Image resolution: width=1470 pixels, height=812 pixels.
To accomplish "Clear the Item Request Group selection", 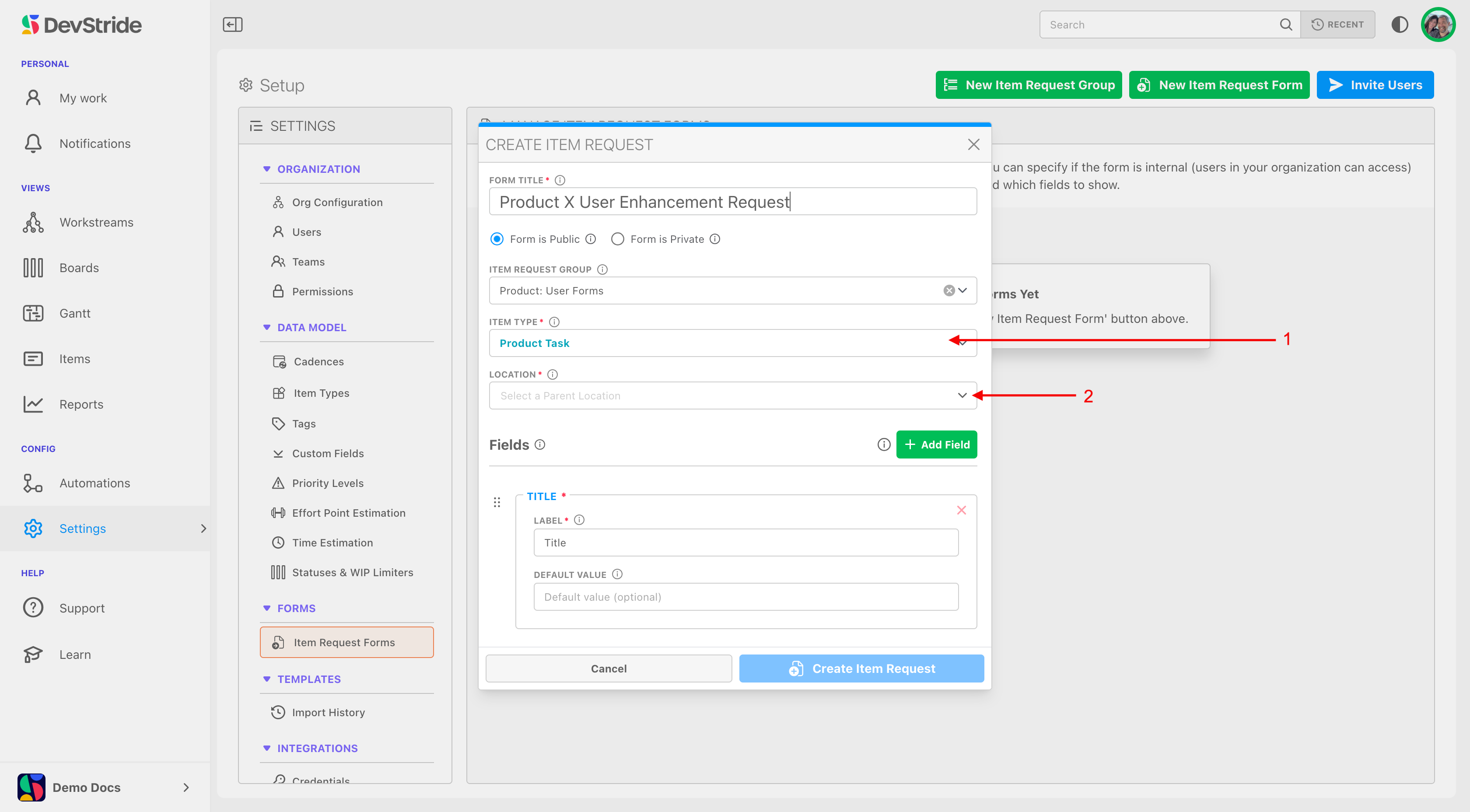I will point(948,290).
